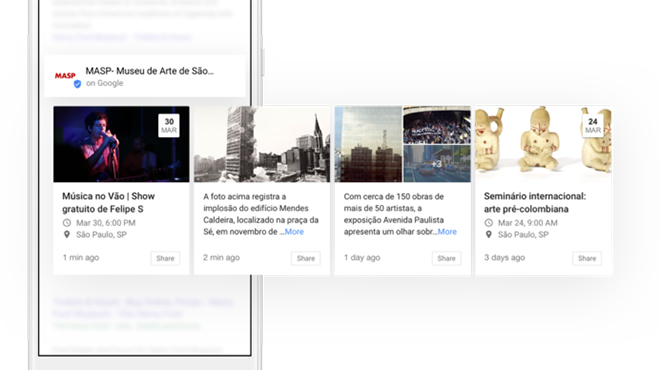Share the Mendes Caldeira implosion post
This screenshot has width=660, height=370.
click(306, 258)
